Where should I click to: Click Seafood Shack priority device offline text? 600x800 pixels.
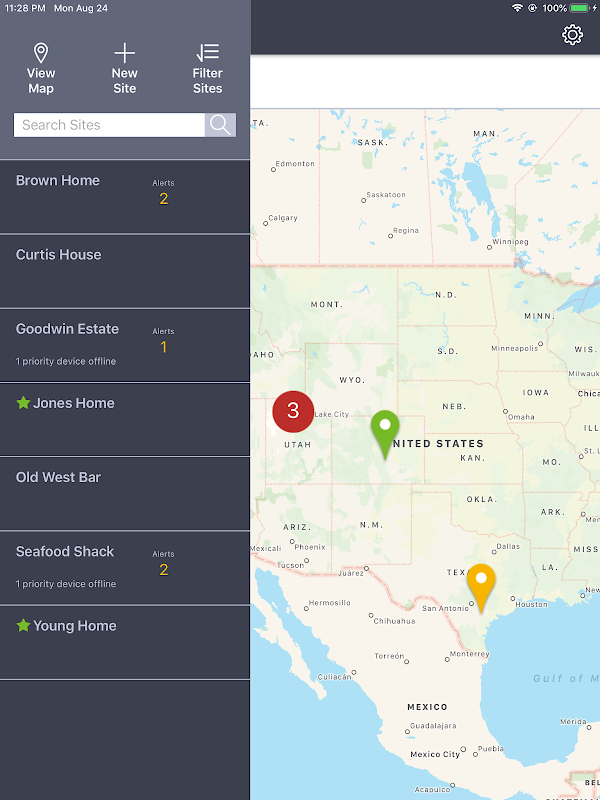[x=66, y=584]
